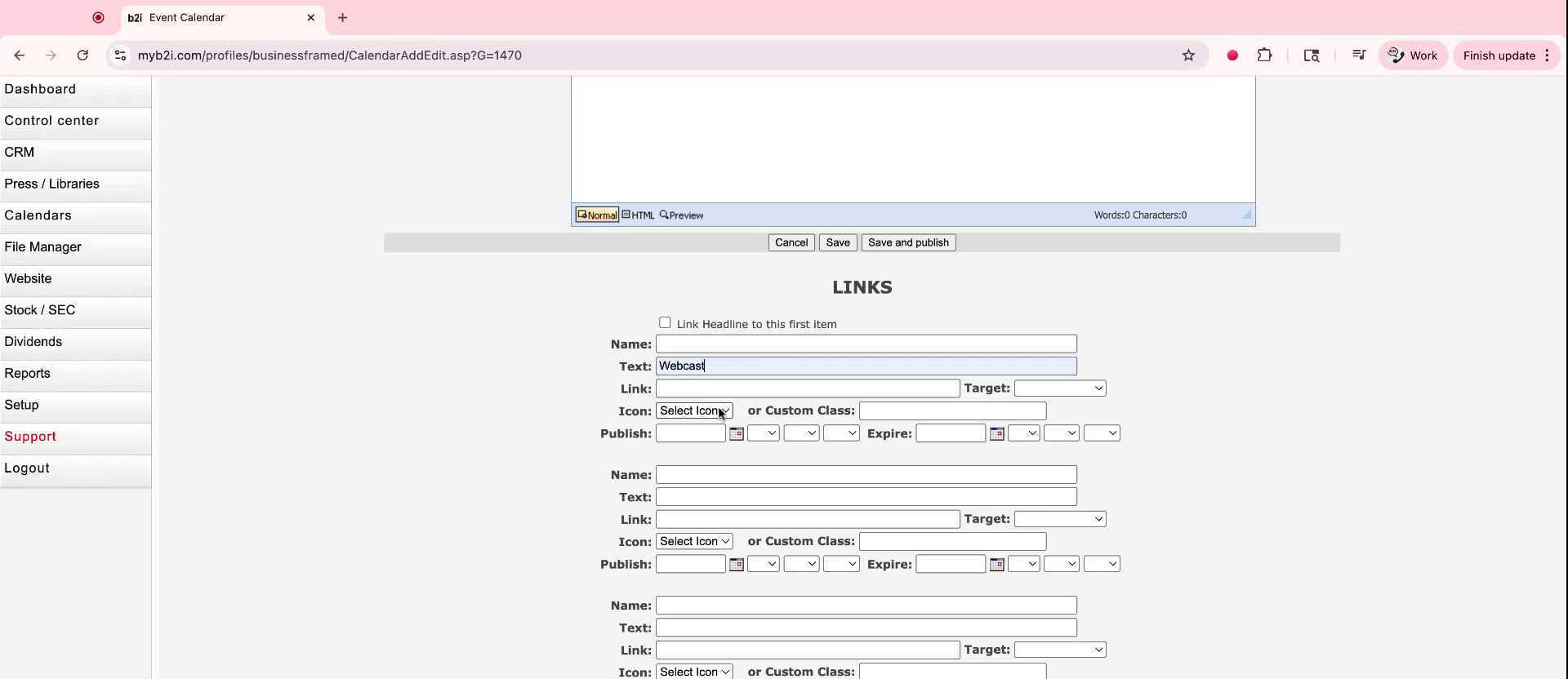Viewport: 1568px width, 679px height.
Task: Go to CRM section
Action: [x=75, y=153]
